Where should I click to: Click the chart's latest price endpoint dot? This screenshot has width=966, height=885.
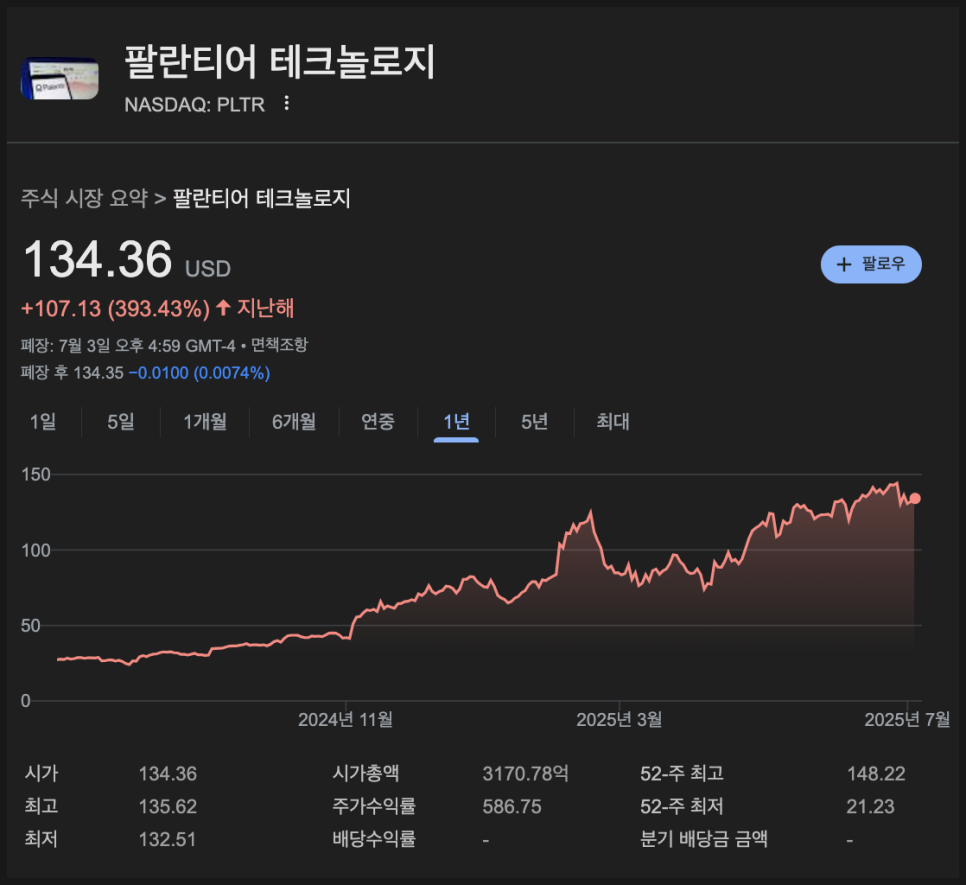(x=915, y=498)
